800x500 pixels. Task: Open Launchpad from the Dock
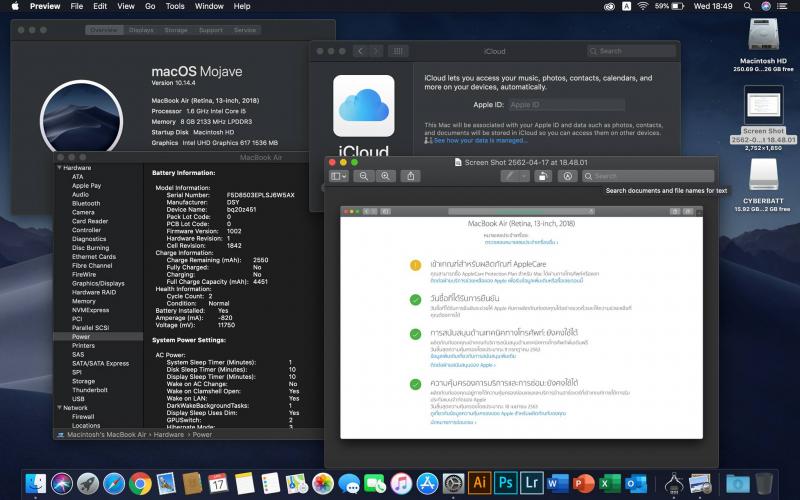(x=88, y=483)
